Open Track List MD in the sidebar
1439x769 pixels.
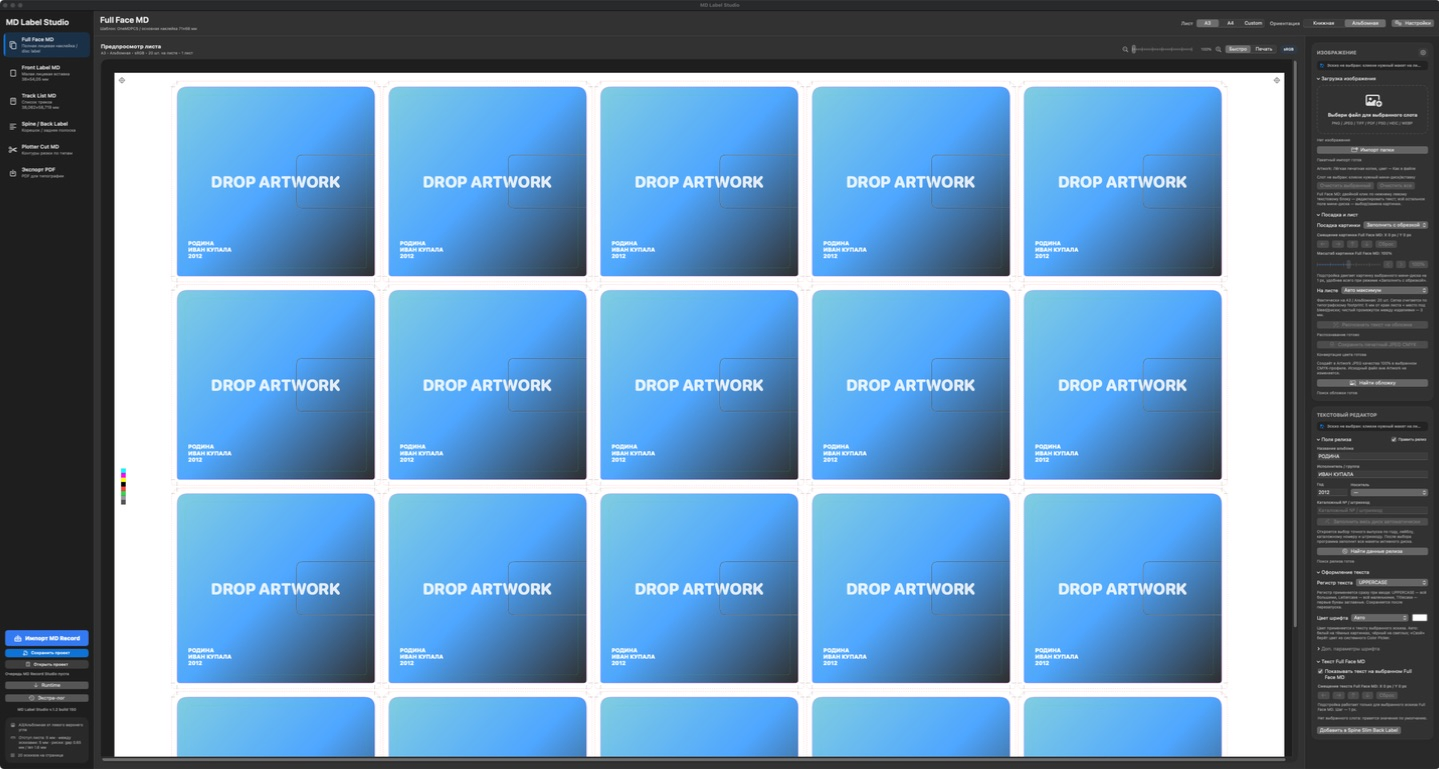tap(47, 100)
